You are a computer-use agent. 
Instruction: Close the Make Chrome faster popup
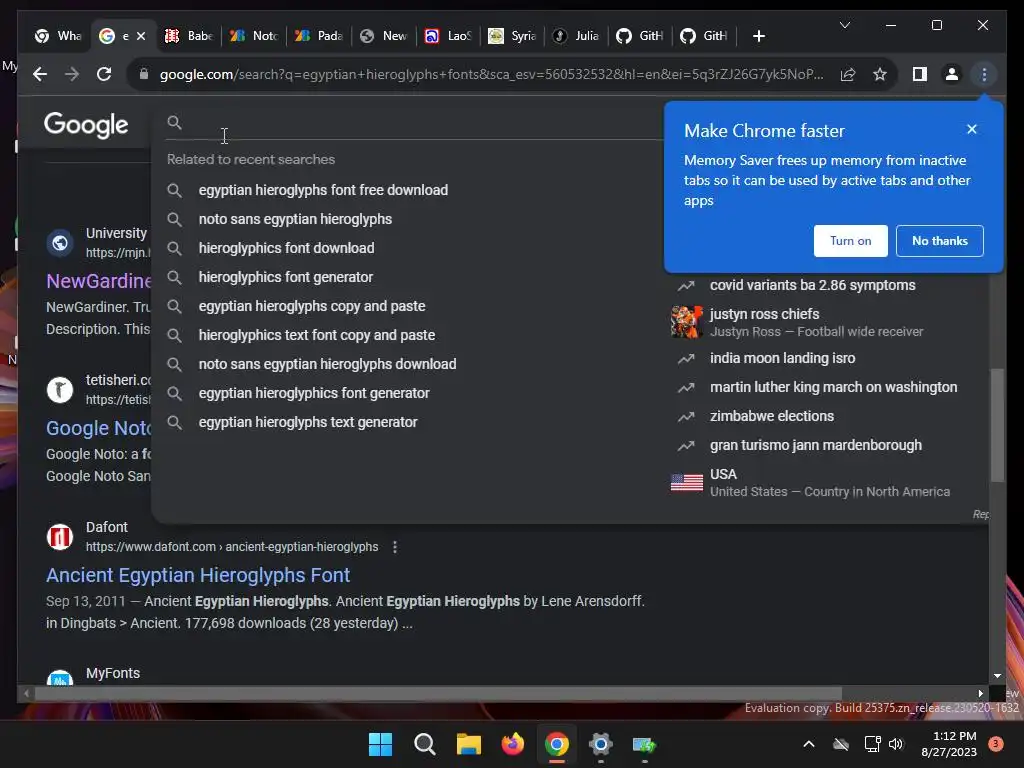click(972, 129)
